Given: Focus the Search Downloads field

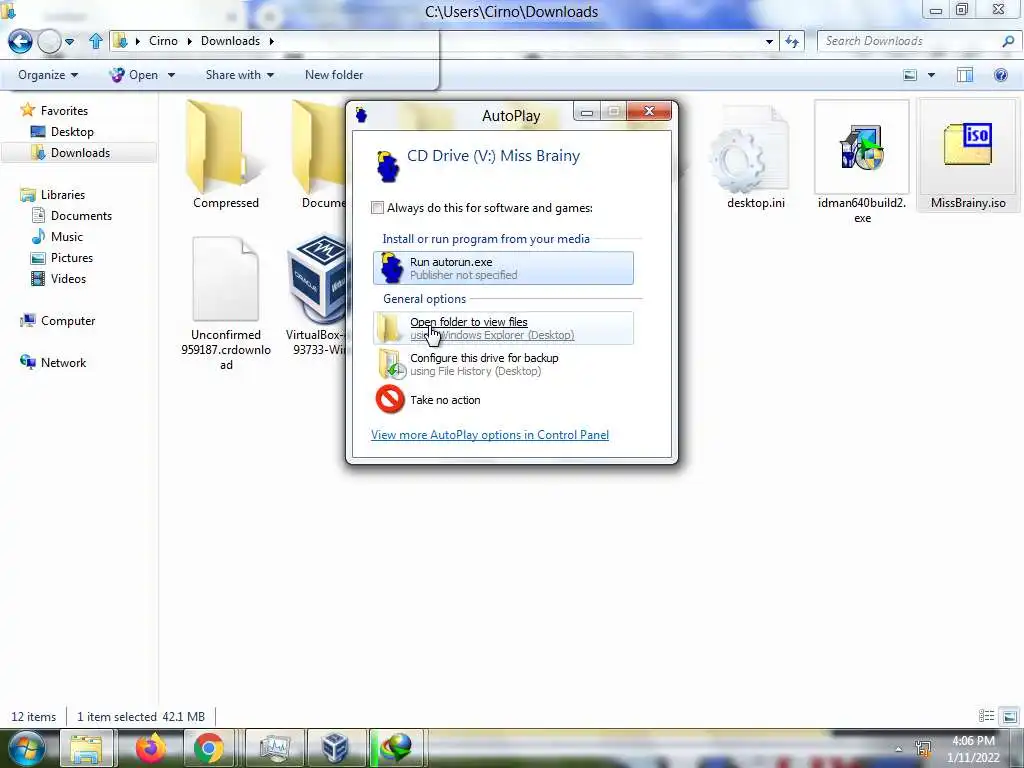Looking at the screenshot, I should click(x=910, y=41).
